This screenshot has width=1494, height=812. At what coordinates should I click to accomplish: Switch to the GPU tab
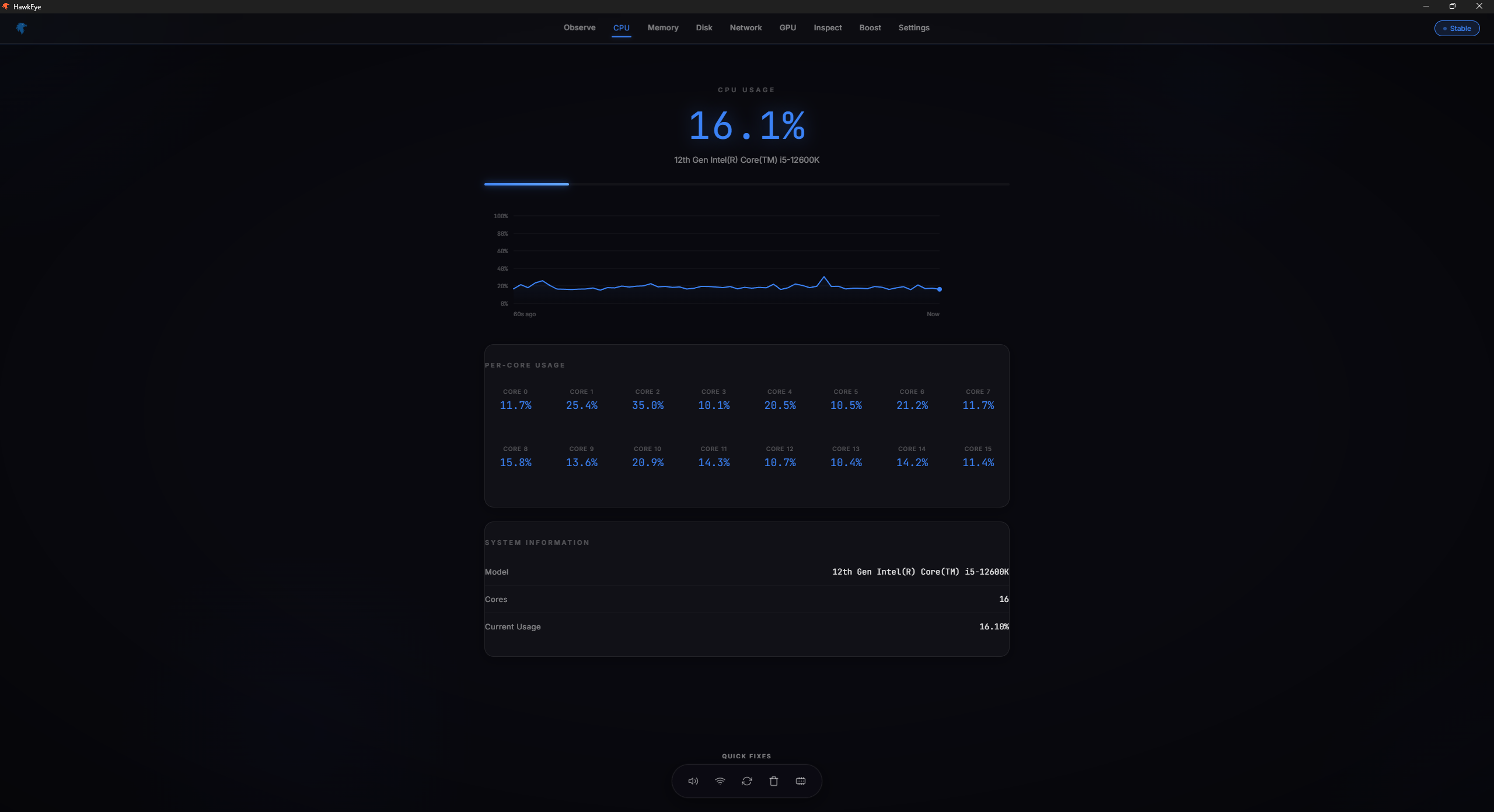click(787, 27)
